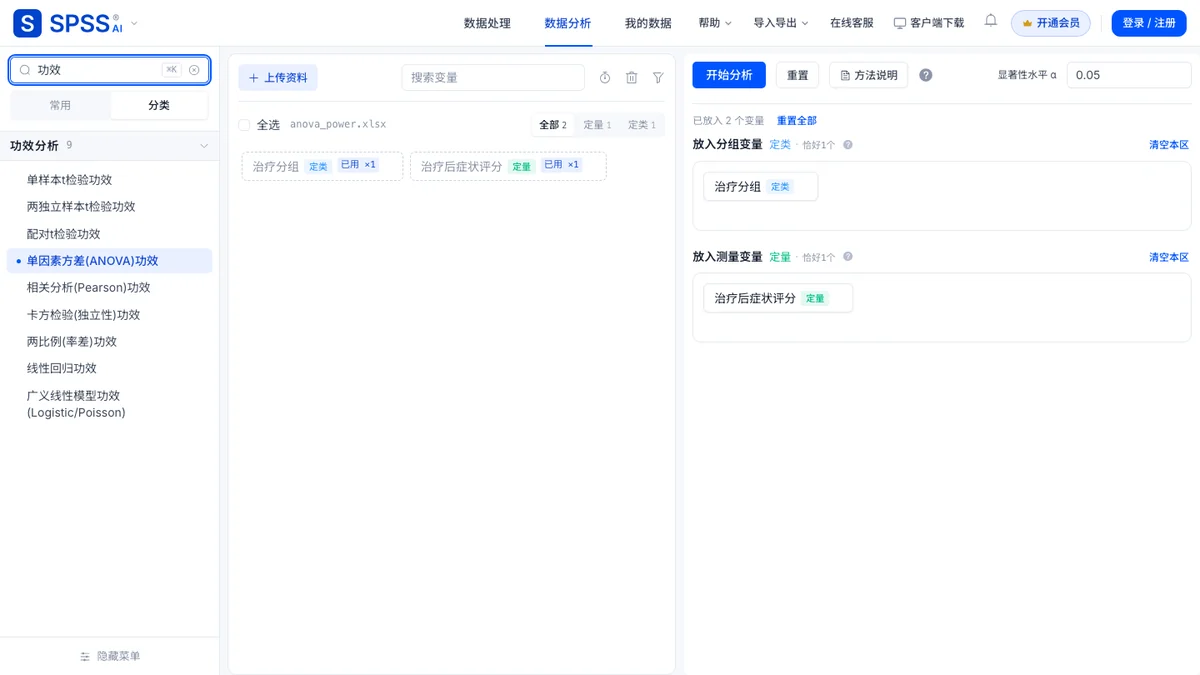Click file name anova_power.xlsx
This screenshot has width=1200, height=675.
point(338,125)
